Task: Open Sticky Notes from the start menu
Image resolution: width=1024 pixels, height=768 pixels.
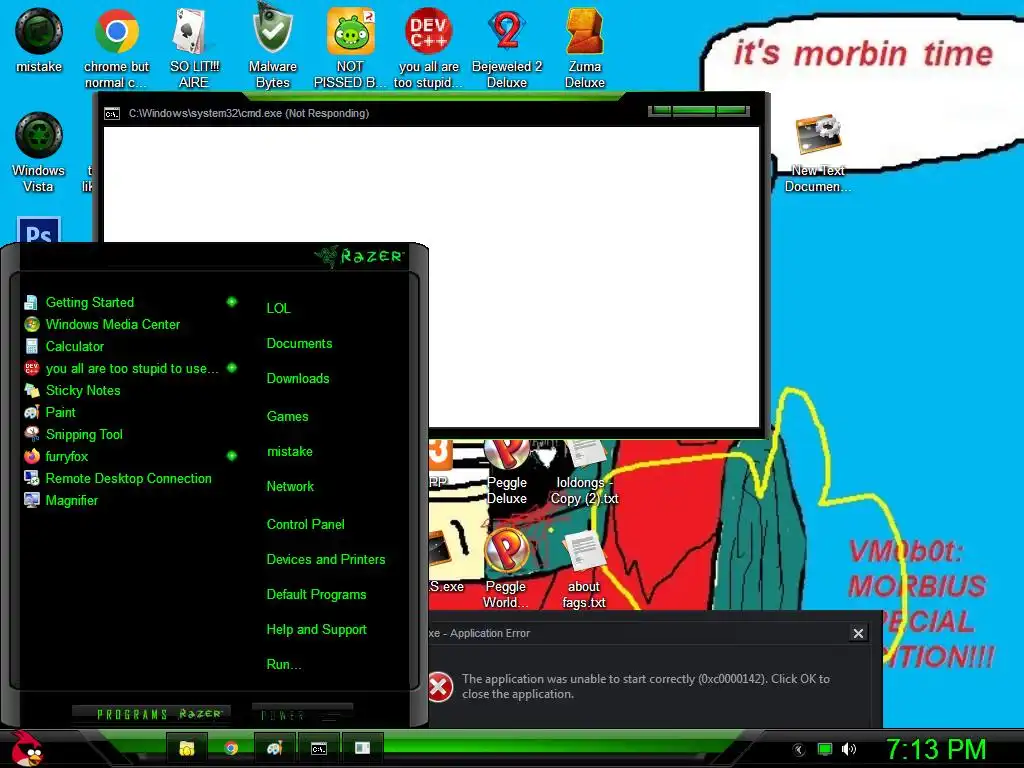Action: click(x=72, y=391)
